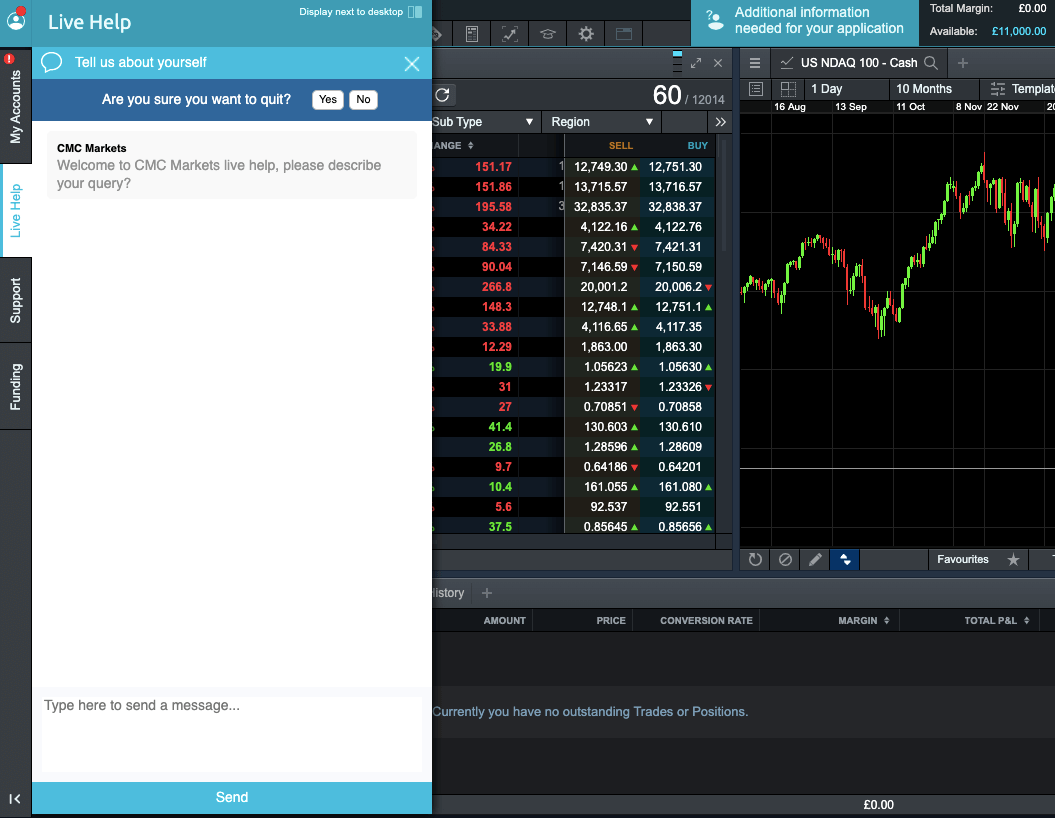Open the chart trend icon in top toolbar

[x=510, y=34]
